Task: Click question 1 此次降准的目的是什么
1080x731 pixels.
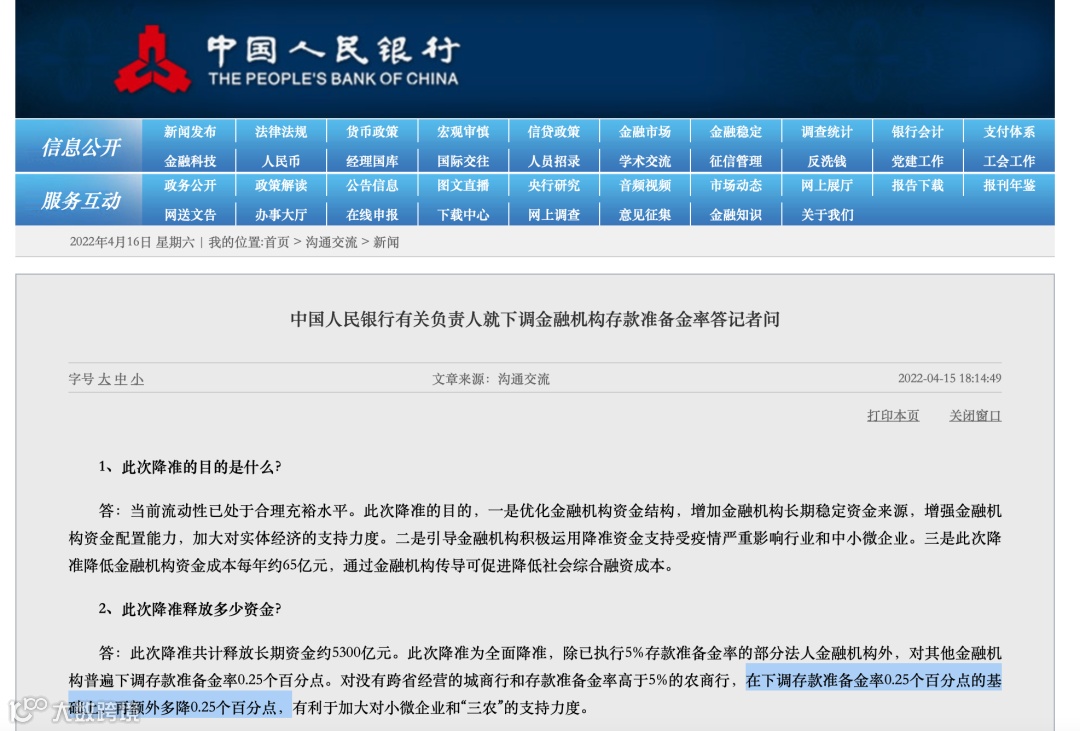Action: (189, 467)
